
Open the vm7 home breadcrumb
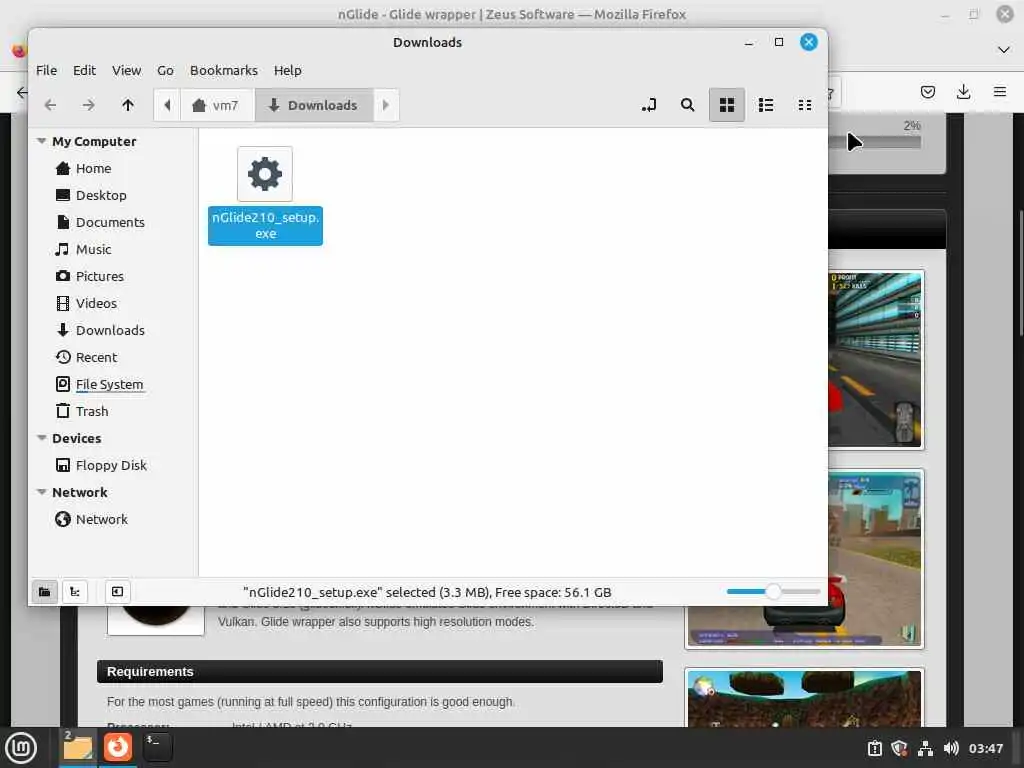pyautogui.click(x=217, y=105)
